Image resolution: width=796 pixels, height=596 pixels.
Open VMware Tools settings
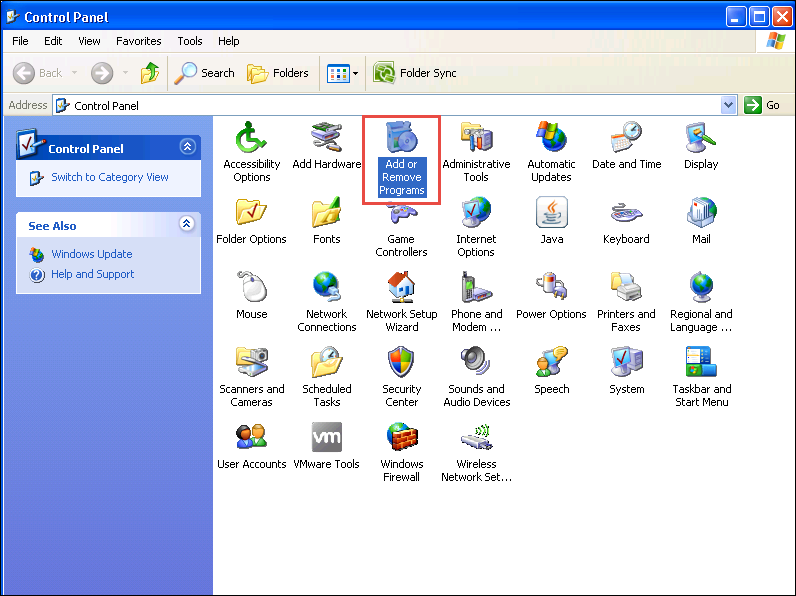tap(326, 438)
